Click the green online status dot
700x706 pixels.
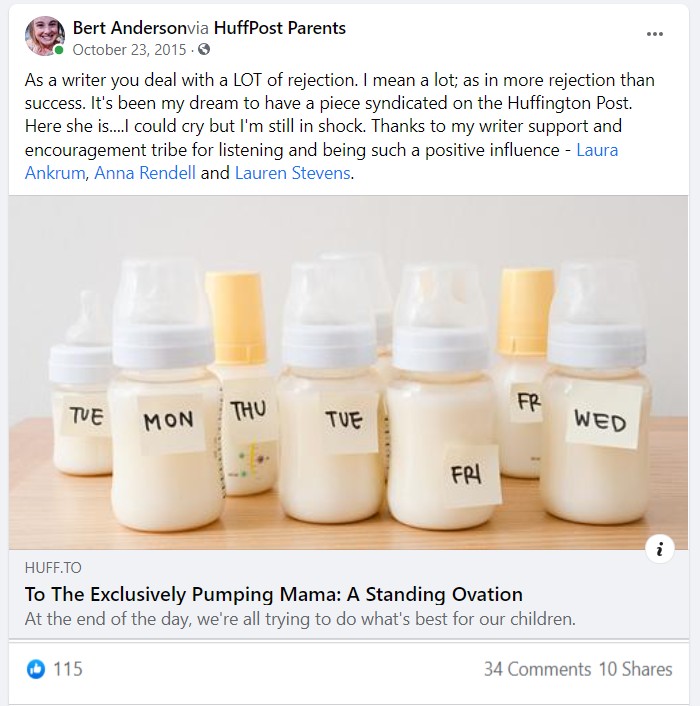click(59, 50)
